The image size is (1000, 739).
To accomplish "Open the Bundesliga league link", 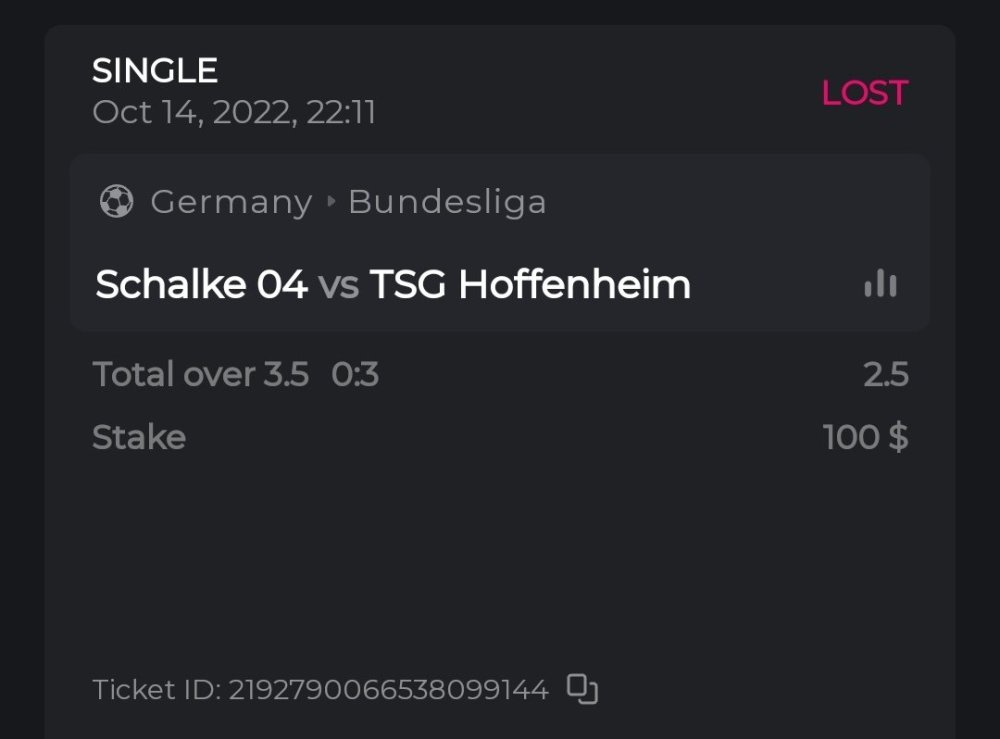I will [x=447, y=202].
